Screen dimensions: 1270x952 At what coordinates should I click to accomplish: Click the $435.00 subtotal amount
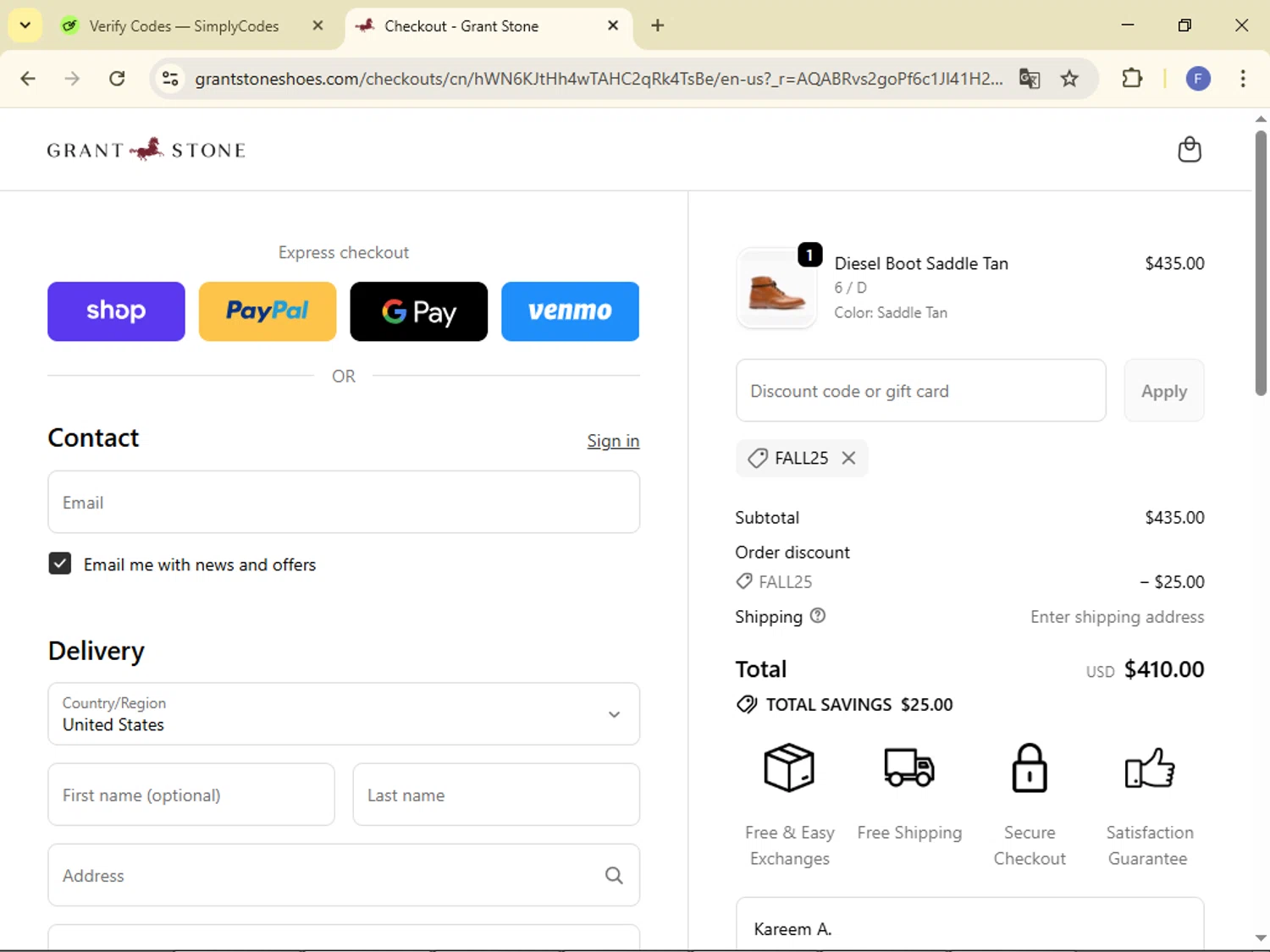pos(1174,517)
